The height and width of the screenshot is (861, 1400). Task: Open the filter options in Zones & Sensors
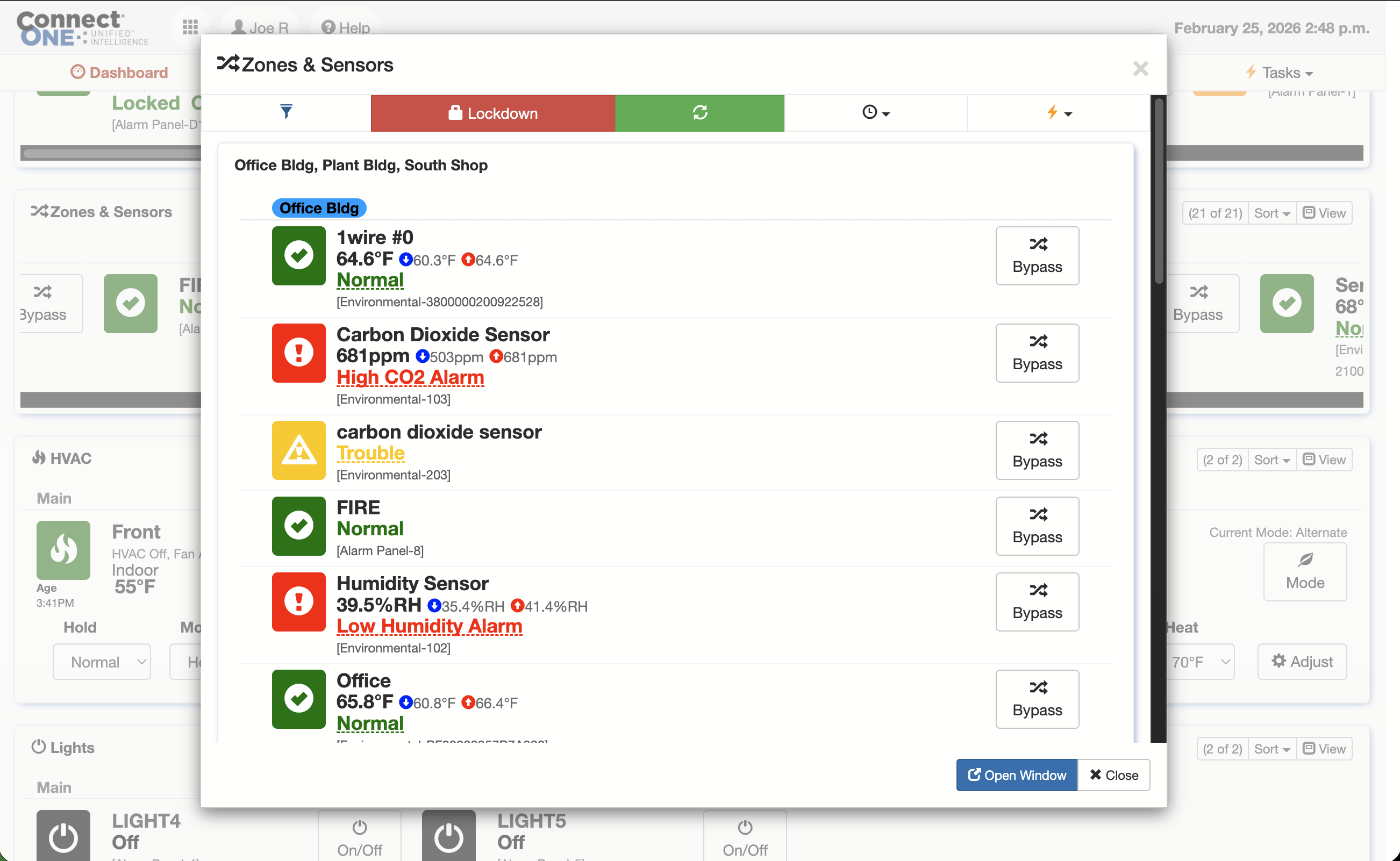click(x=286, y=112)
